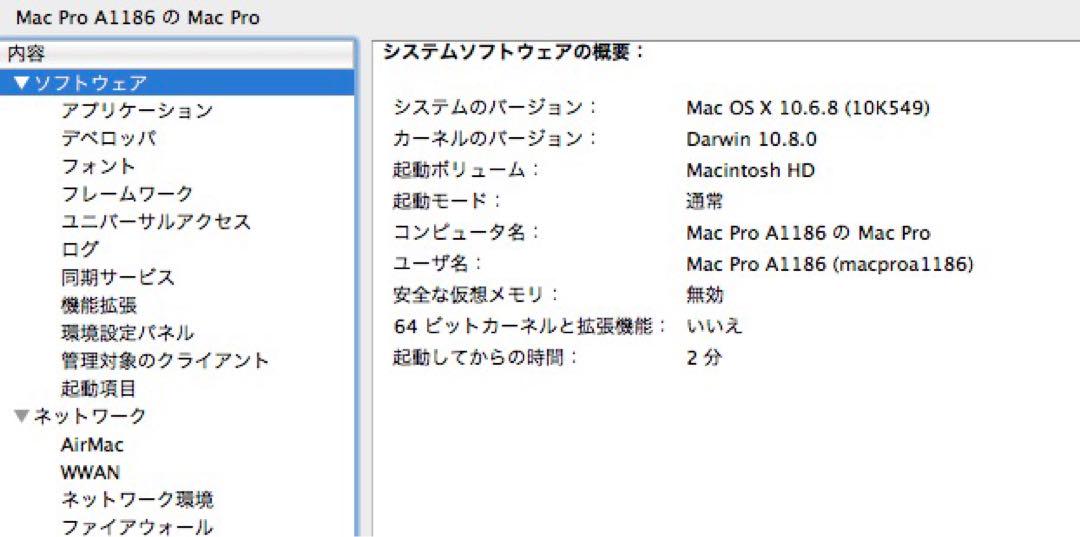Select アプリケーション in the sidebar
Image resolution: width=1080 pixels, height=537 pixels.
click(137, 111)
